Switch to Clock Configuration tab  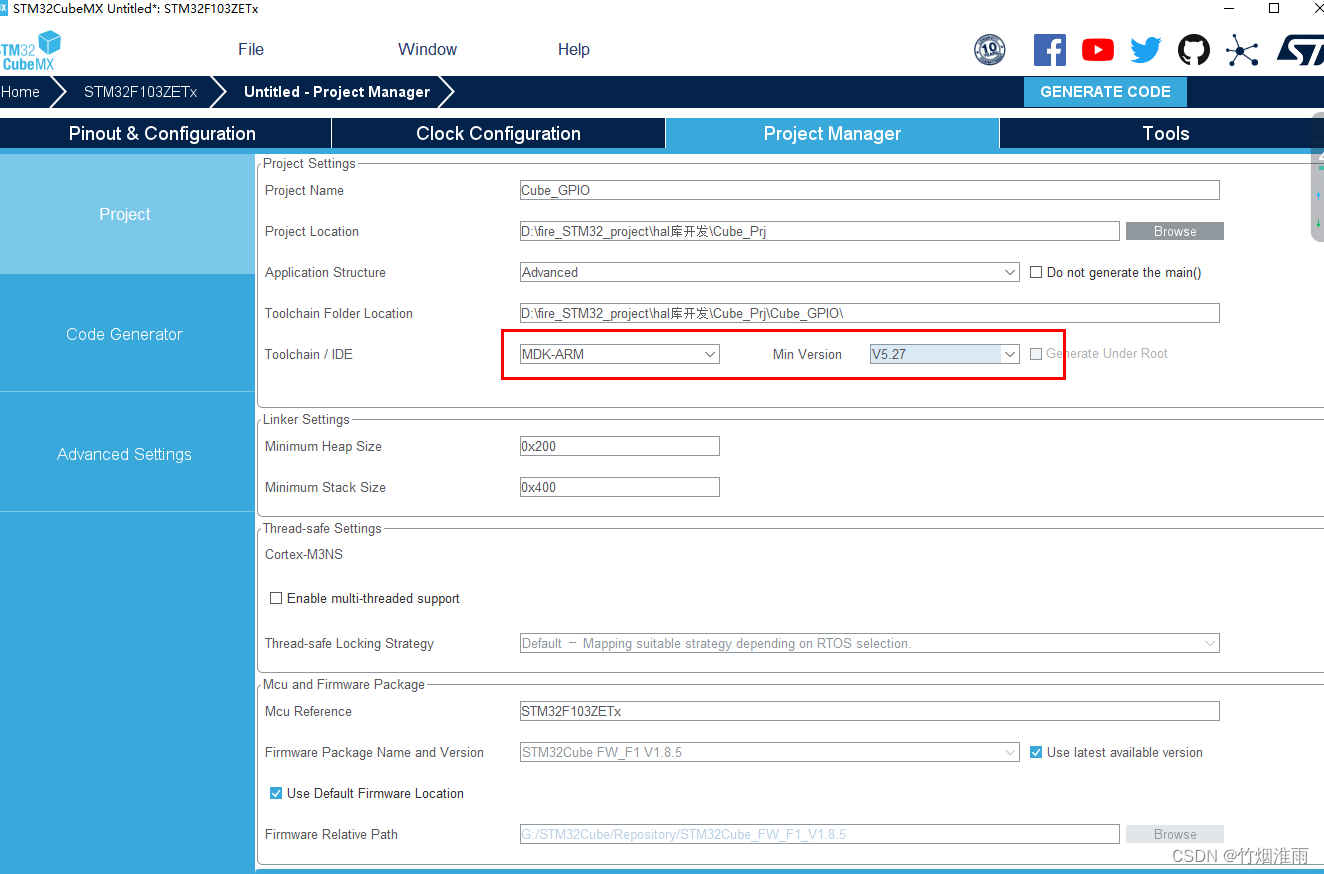click(x=498, y=133)
